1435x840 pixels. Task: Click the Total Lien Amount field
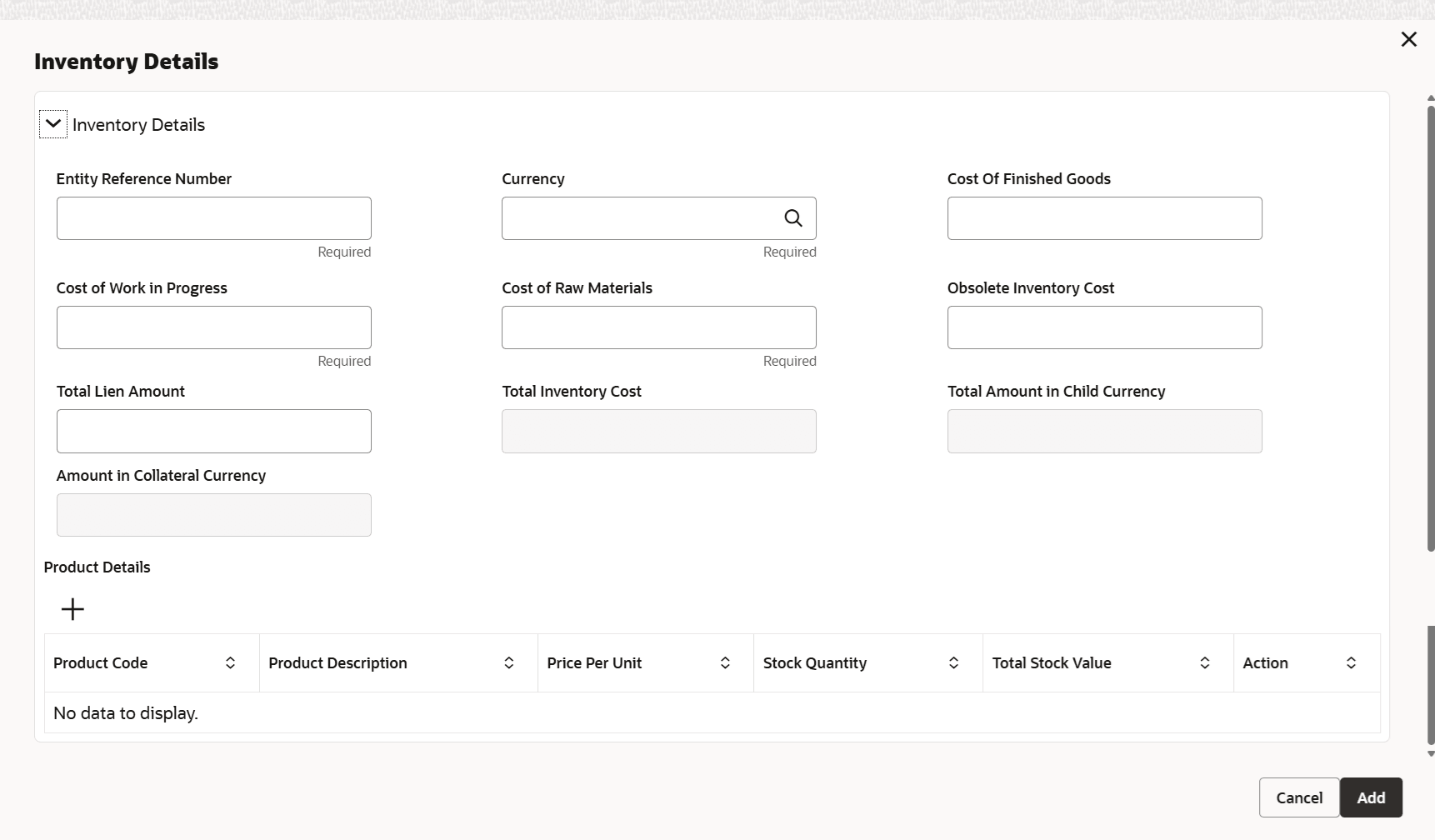click(x=213, y=431)
